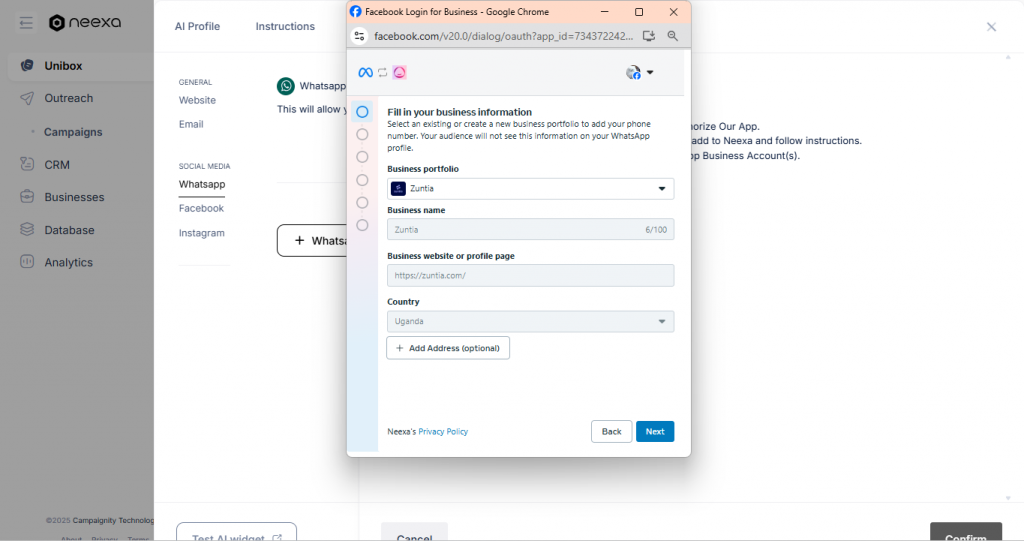This screenshot has height=541, width=1024.
Task: Click the panel scrollbar up arrow
Action: click(1008, 57)
